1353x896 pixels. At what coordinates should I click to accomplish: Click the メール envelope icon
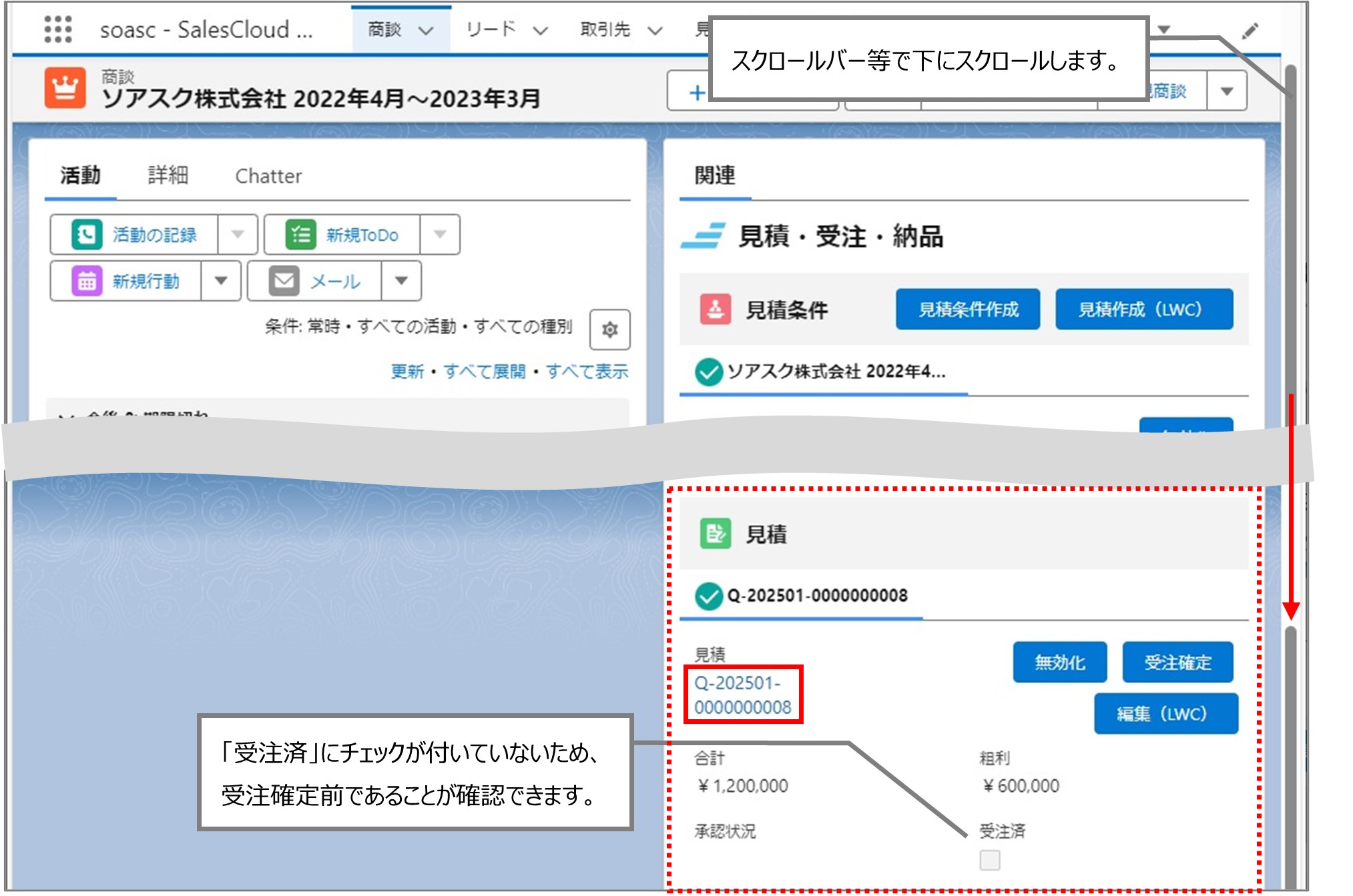tap(284, 281)
